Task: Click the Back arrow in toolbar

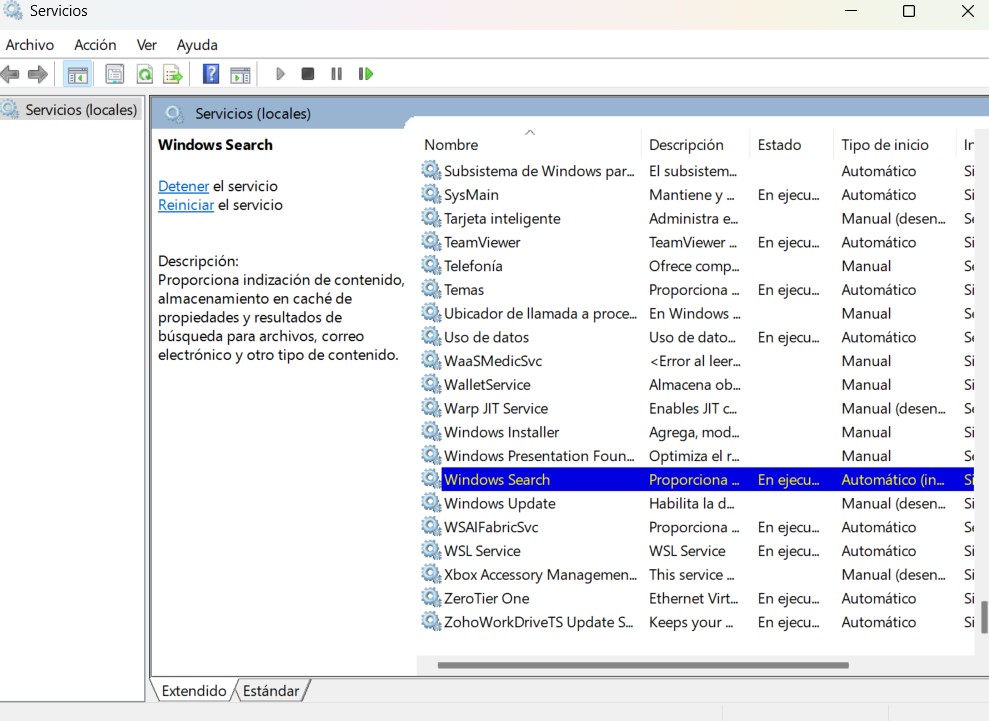Action: [10, 74]
